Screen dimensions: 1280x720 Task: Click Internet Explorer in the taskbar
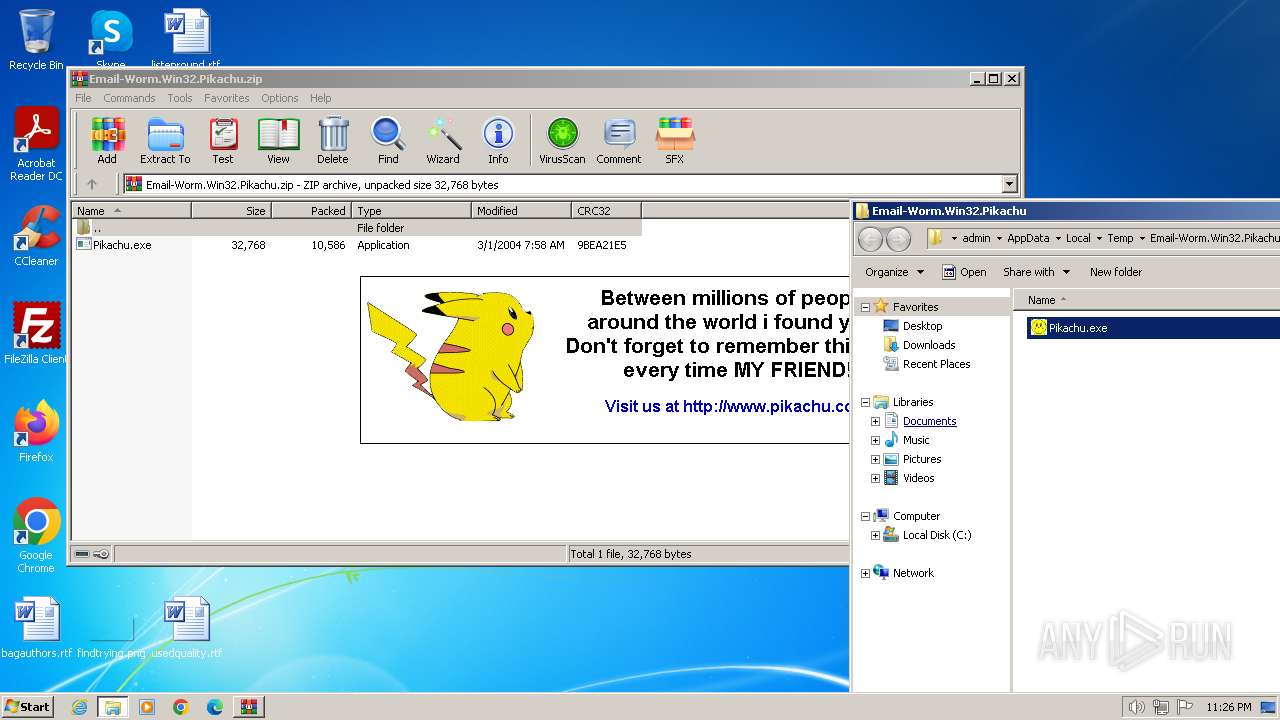coord(80,707)
